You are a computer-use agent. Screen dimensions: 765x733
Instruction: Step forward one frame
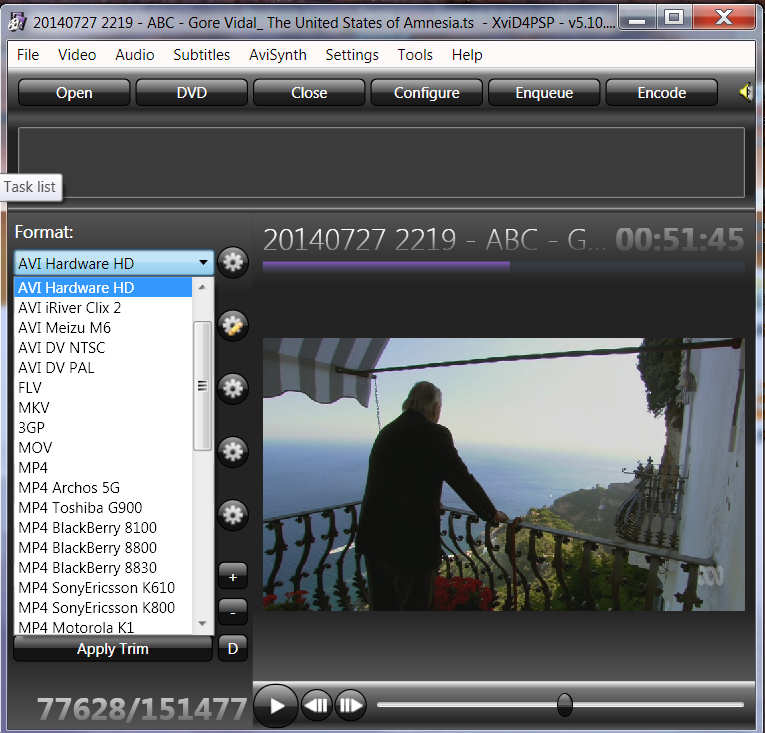(350, 705)
